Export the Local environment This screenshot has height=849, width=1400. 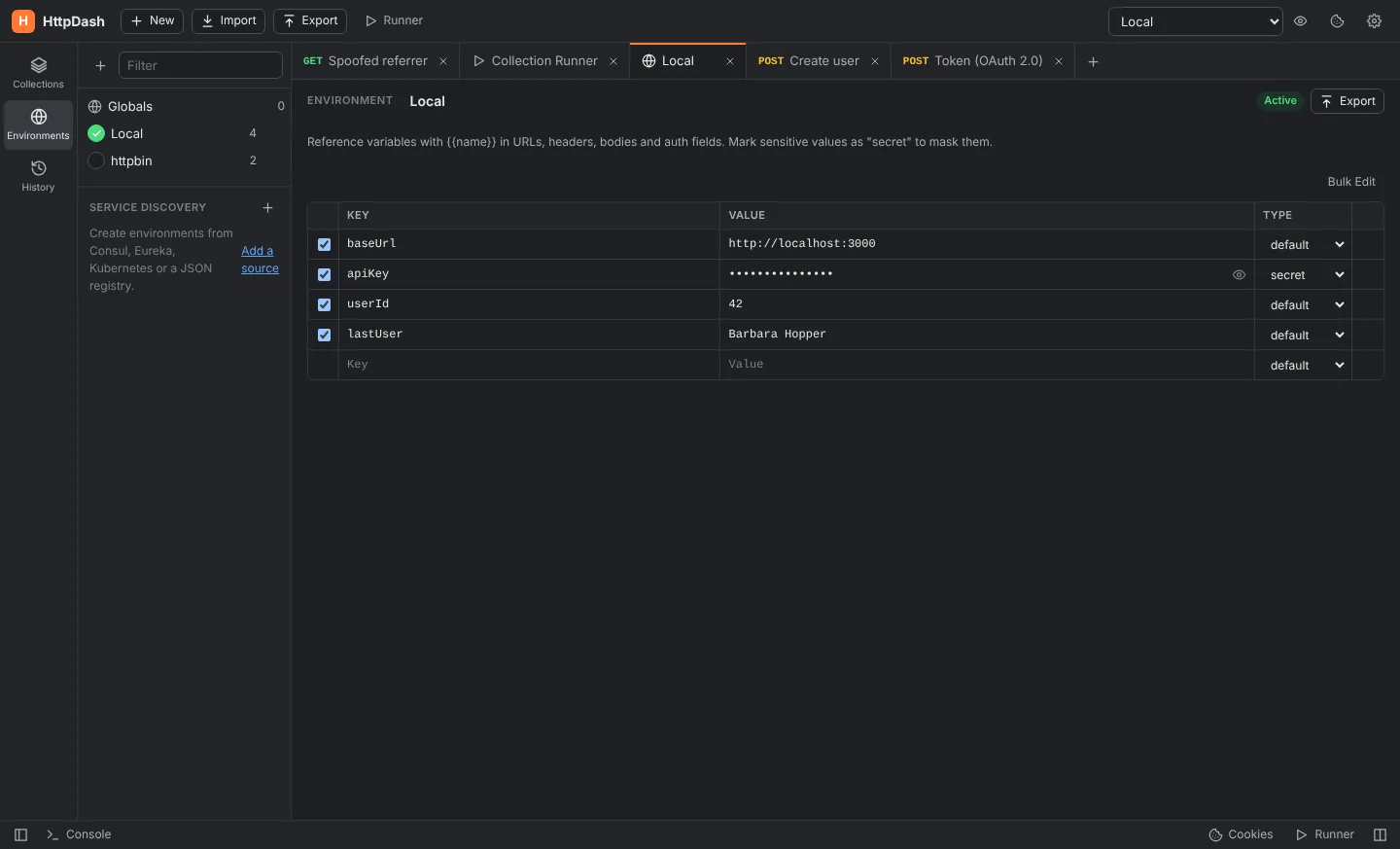1347,101
